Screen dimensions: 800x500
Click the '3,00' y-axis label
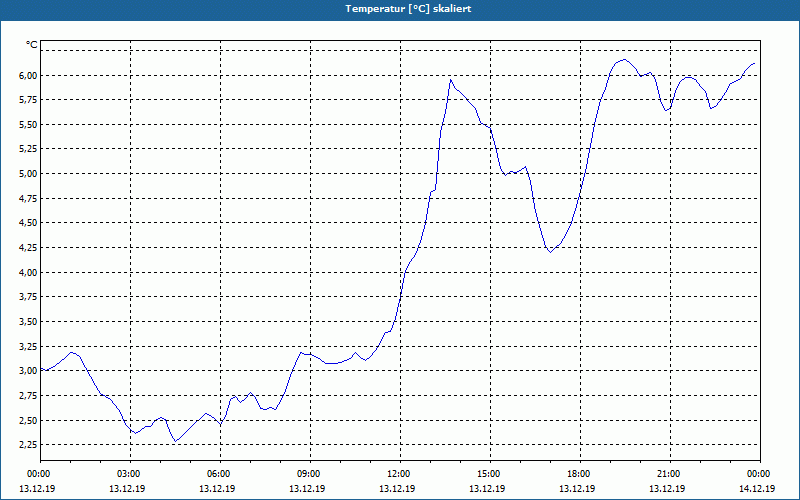pos(28,371)
